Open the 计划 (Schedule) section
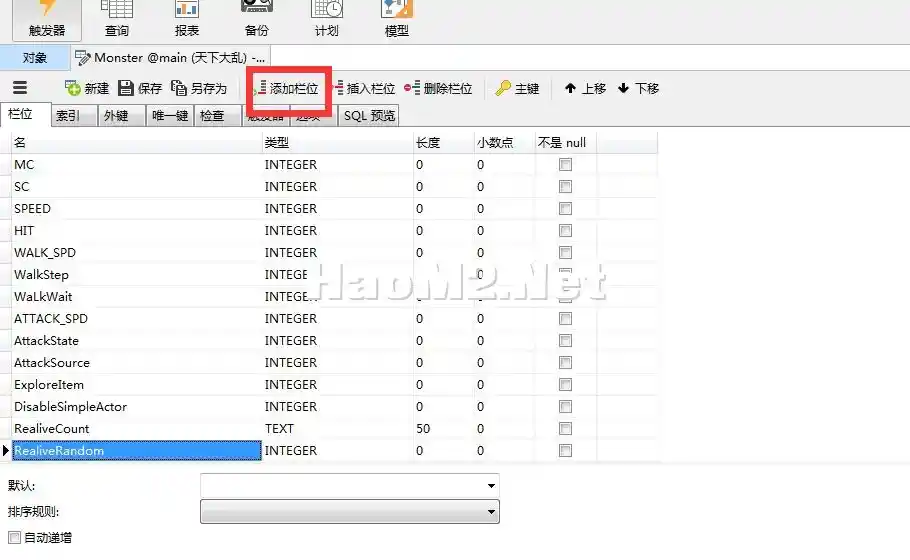Viewport: 910px width, 560px height. click(327, 20)
